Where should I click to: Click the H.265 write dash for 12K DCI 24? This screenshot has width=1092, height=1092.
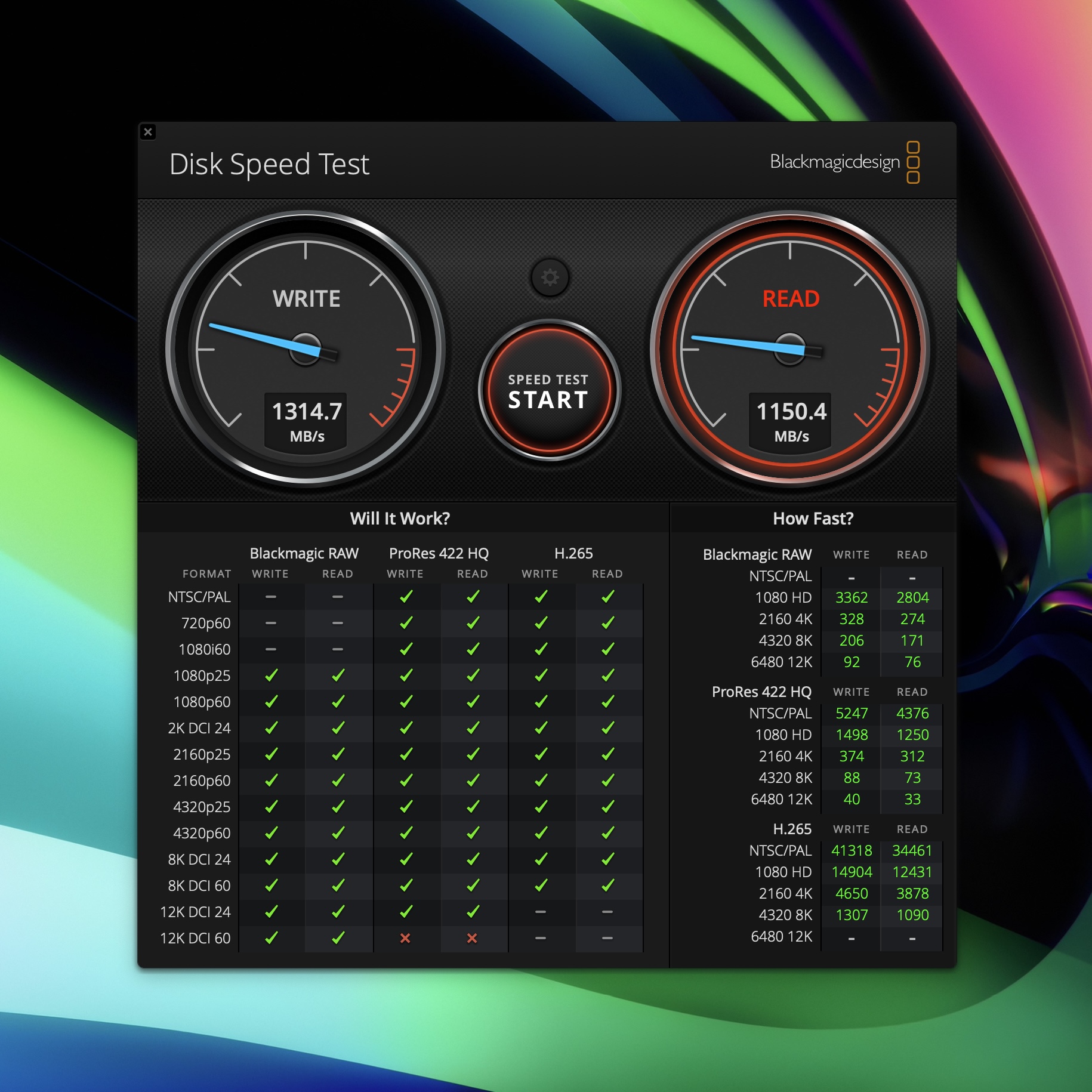pos(541,912)
